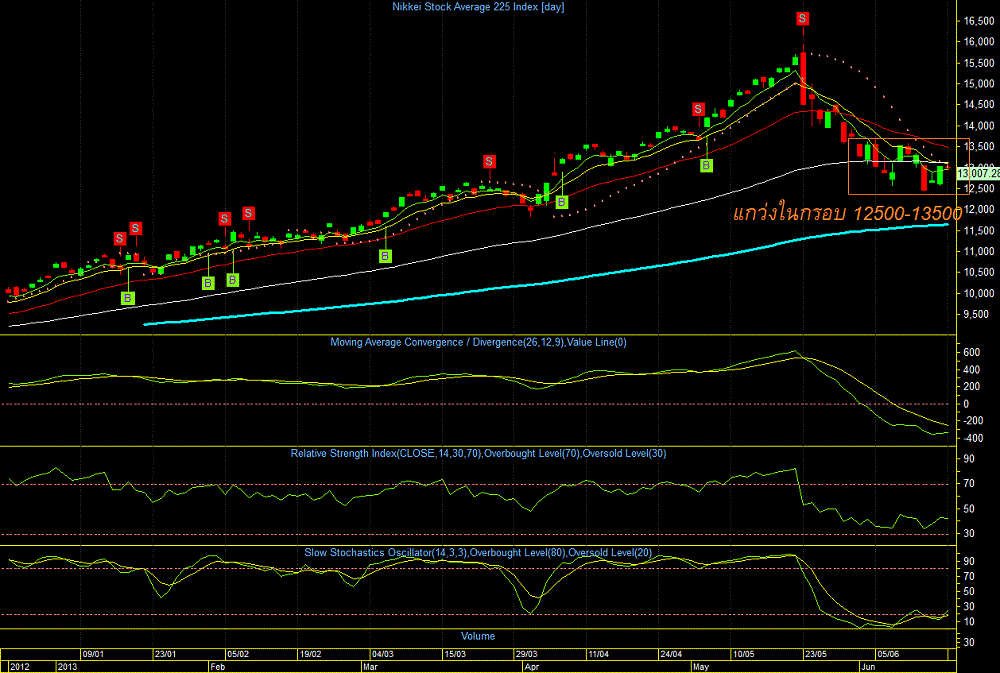This screenshot has height=673, width=1000.
Task: Click the 12,000 price axis label
Action: 979,209
